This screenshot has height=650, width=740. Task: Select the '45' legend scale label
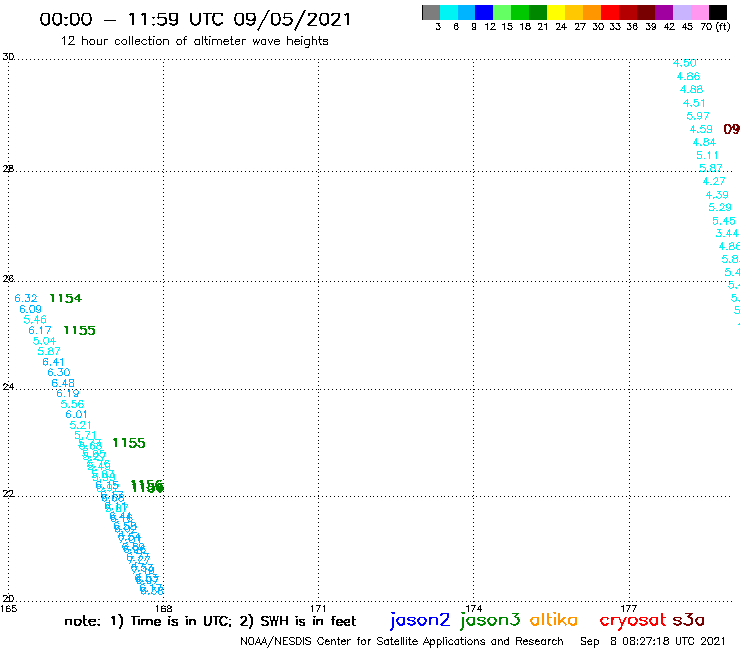tap(687, 27)
